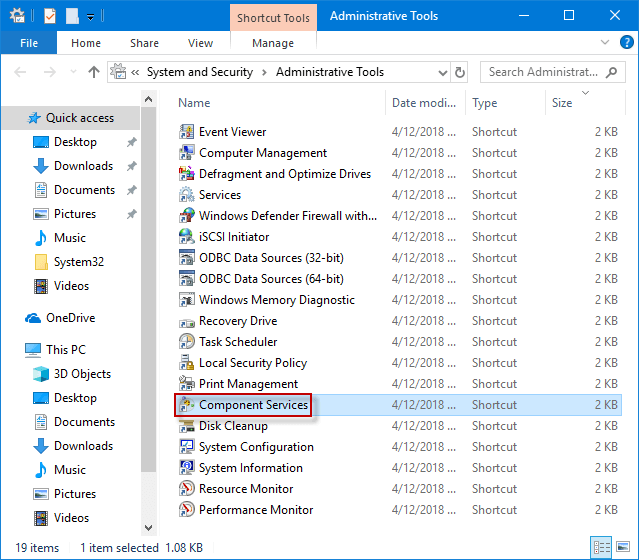The height and width of the screenshot is (560, 639).
Task: Click the Recovery Drive icon
Action: coord(187,322)
